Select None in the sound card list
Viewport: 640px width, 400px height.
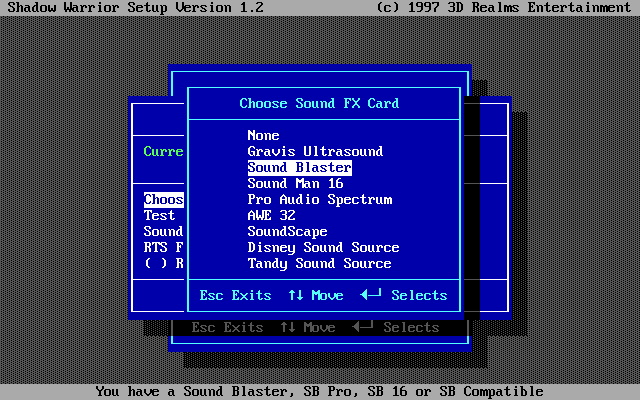tap(263, 136)
